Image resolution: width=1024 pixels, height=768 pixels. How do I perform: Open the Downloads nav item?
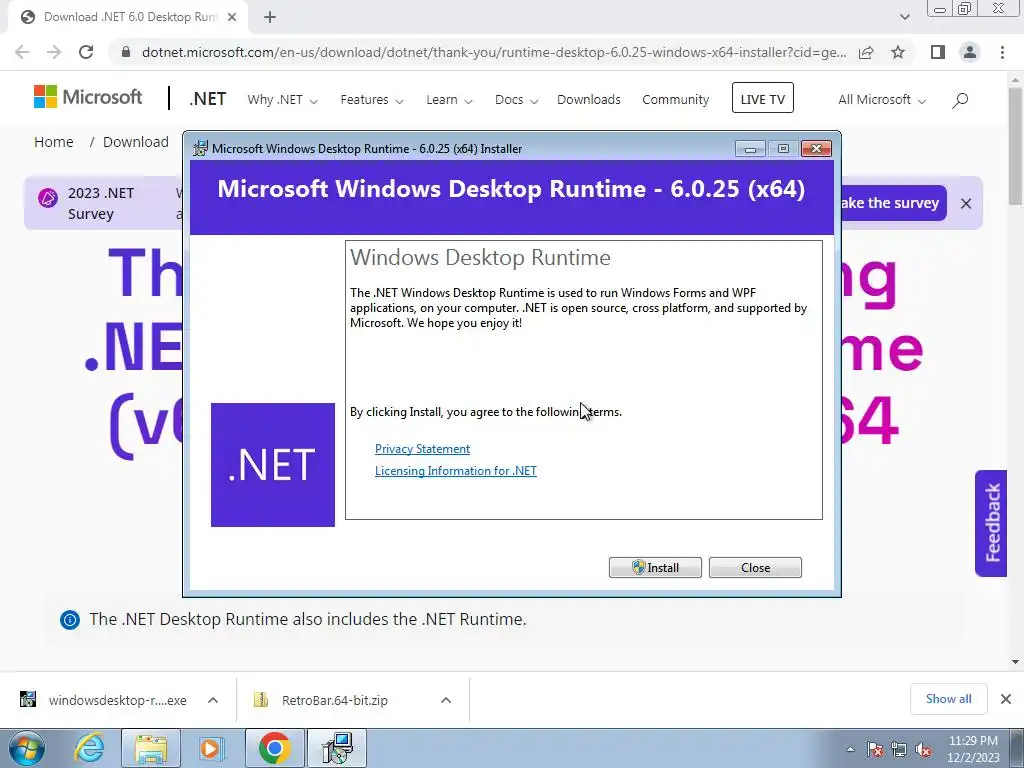click(x=588, y=100)
